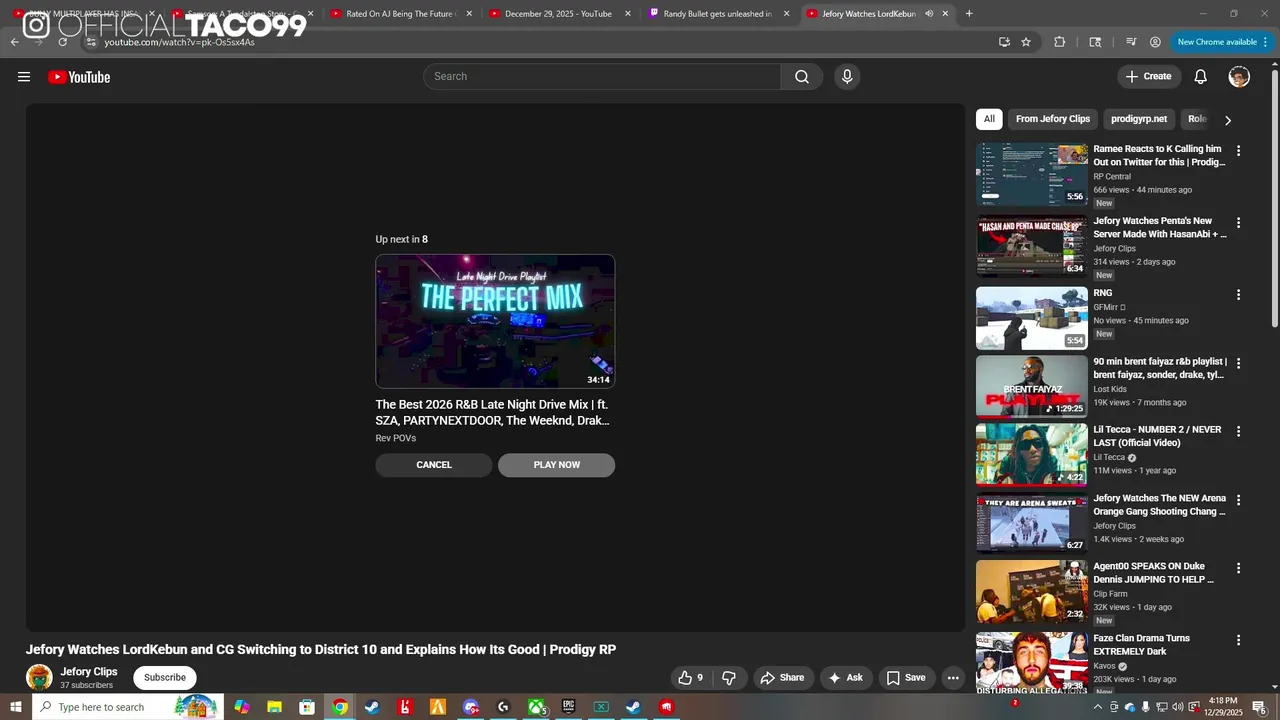Bookmark this page with the star

pyautogui.click(x=1026, y=42)
